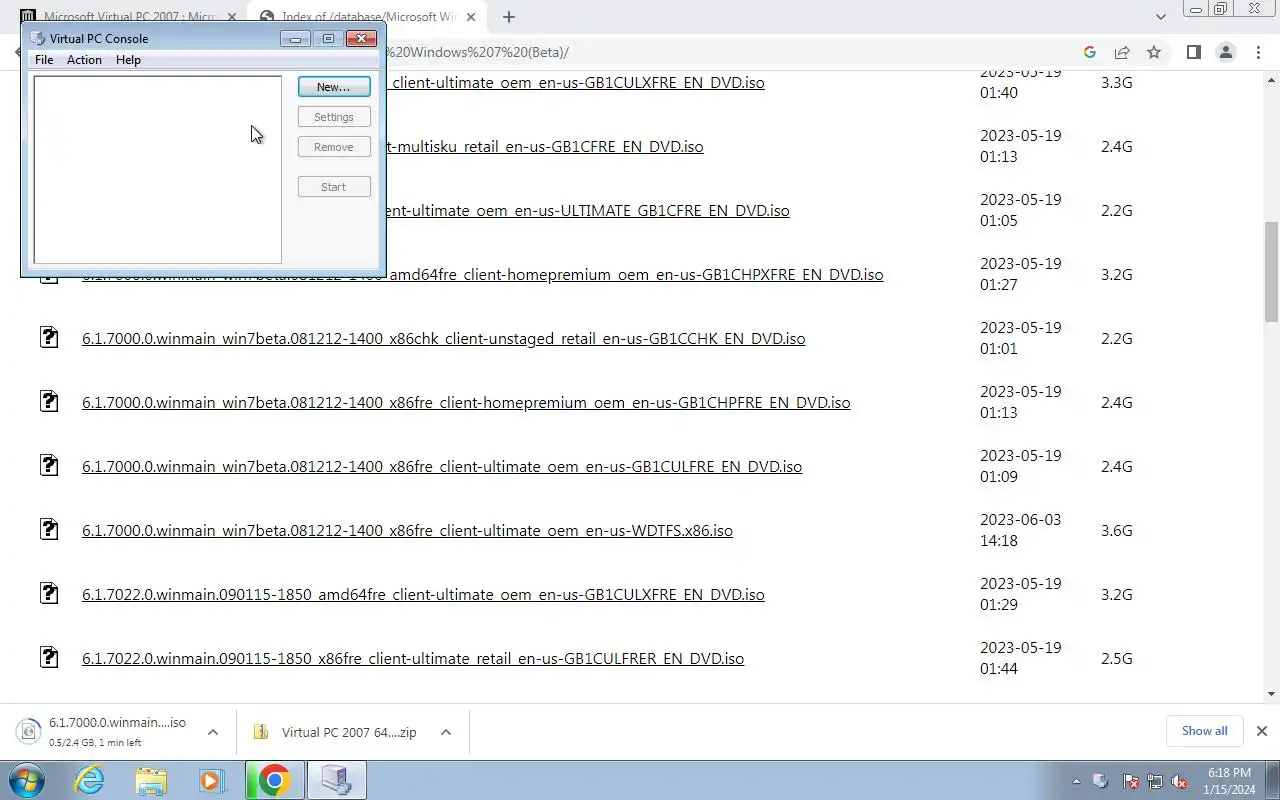Launch Internet Explorer from the taskbar
Screen dimensions: 1280x800
90,780
